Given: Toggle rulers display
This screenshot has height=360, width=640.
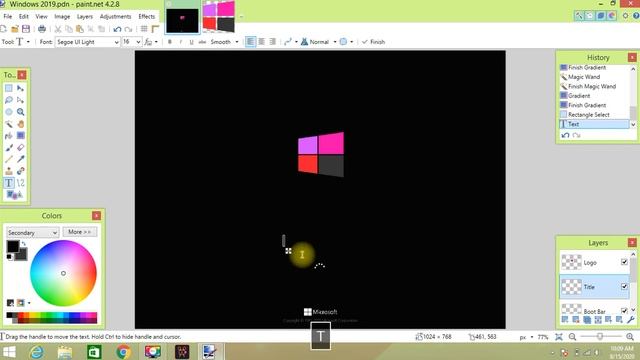Looking at the screenshot, I should click(x=155, y=29).
